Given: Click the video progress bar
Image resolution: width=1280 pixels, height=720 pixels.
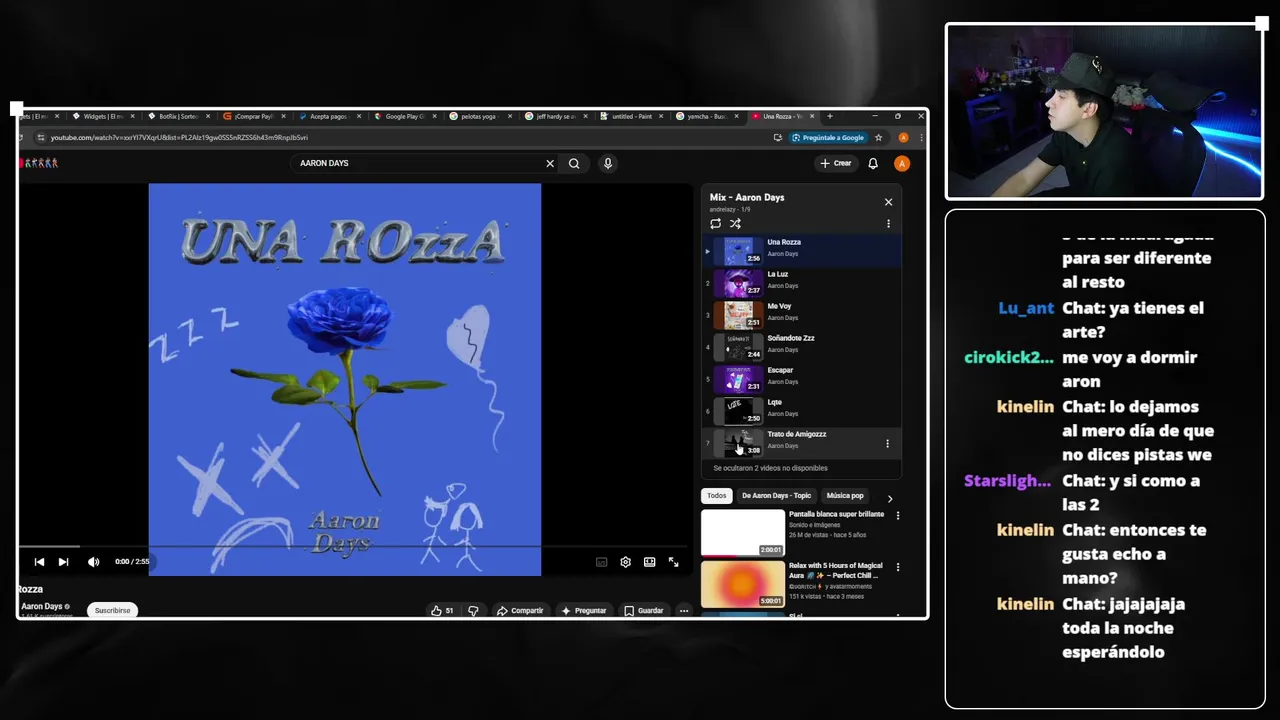Looking at the screenshot, I should [355, 547].
